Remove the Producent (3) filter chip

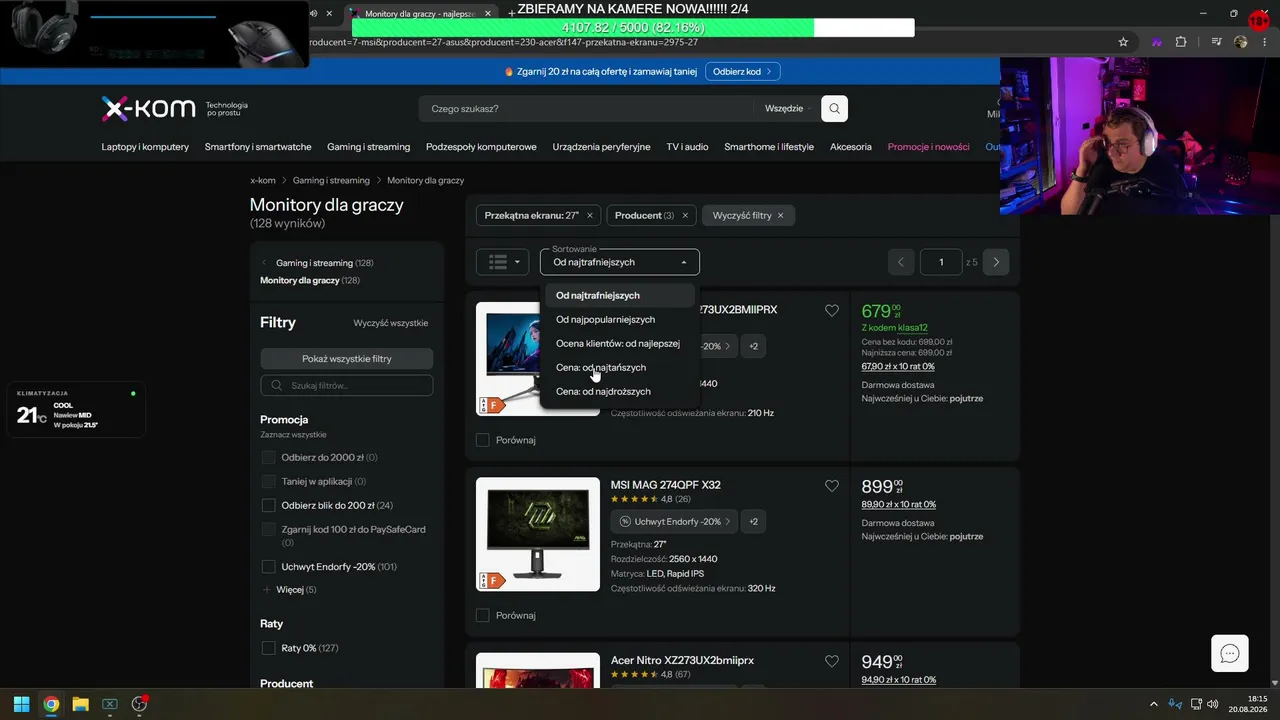[685, 215]
